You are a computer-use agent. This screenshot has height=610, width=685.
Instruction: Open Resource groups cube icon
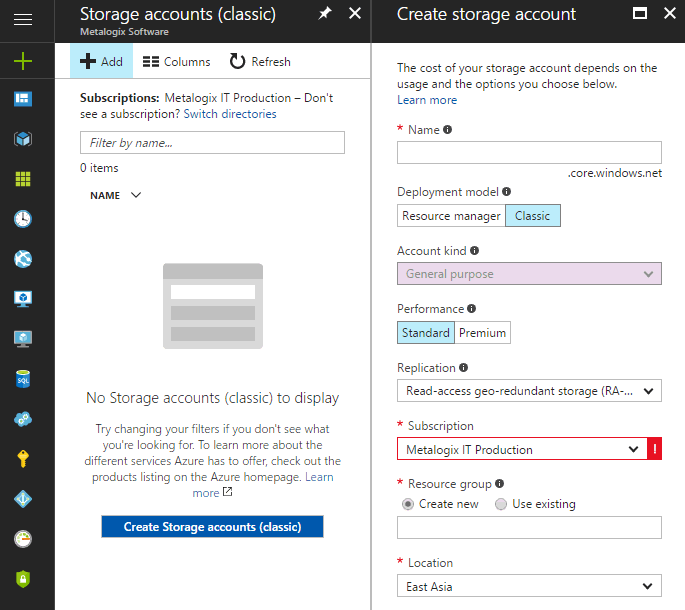click(x=23, y=139)
